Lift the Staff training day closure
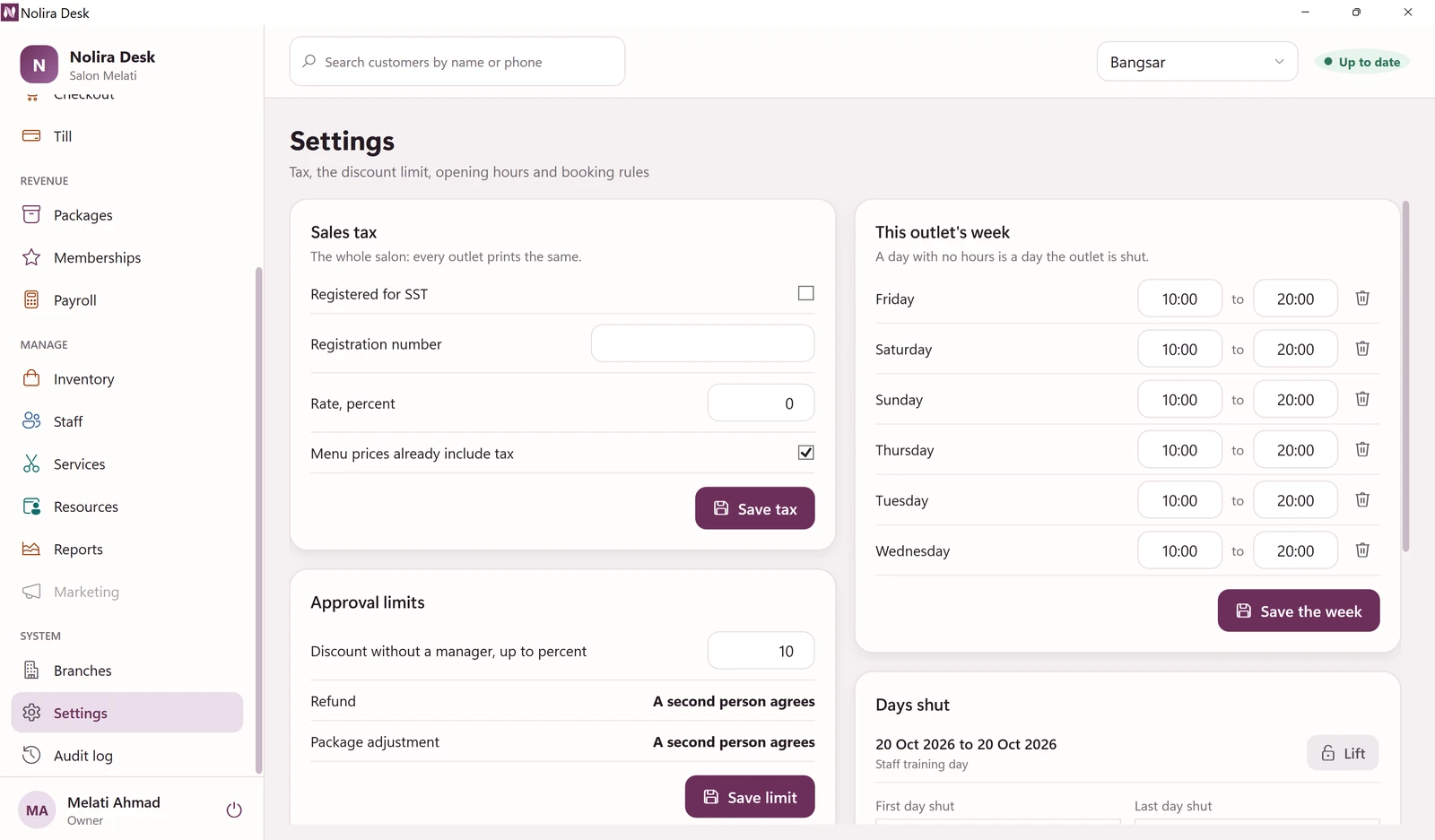Viewport: 1435px width, 840px height. pyautogui.click(x=1343, y=753)
